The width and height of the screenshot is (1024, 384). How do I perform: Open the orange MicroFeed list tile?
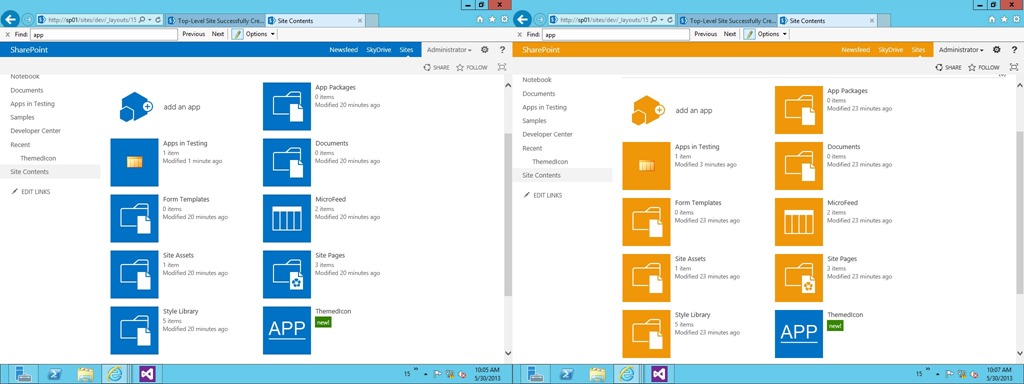coord(799,222)
